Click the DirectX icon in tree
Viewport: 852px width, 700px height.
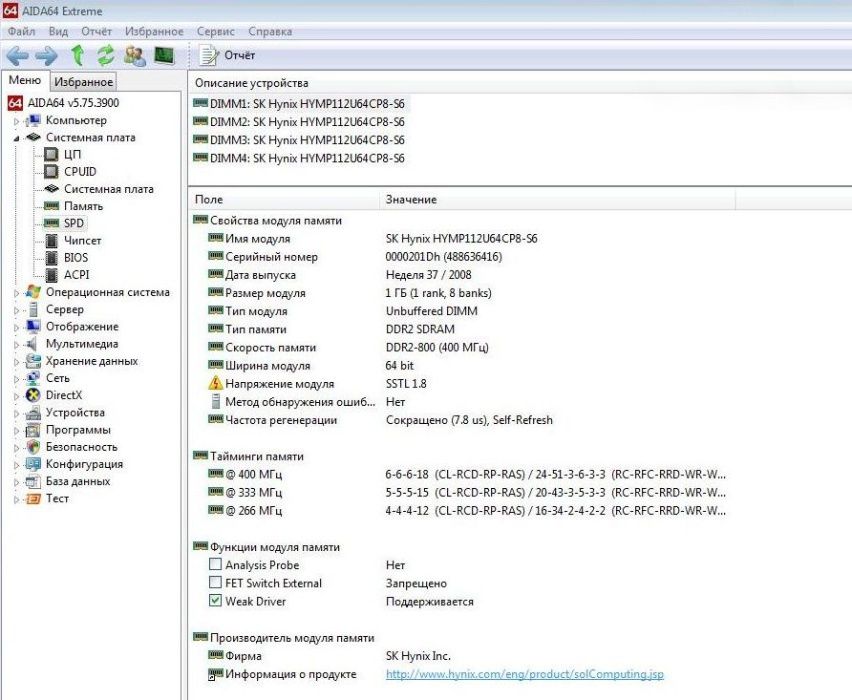click(33, 395)
